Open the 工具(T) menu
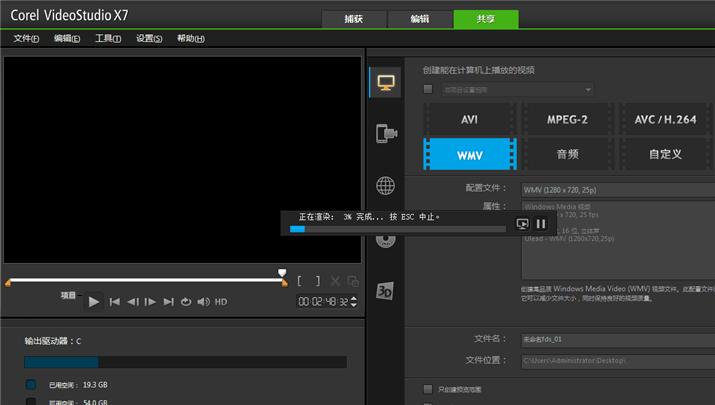The height and width of the screenshot is (405, 715). [x=108, y=39]
